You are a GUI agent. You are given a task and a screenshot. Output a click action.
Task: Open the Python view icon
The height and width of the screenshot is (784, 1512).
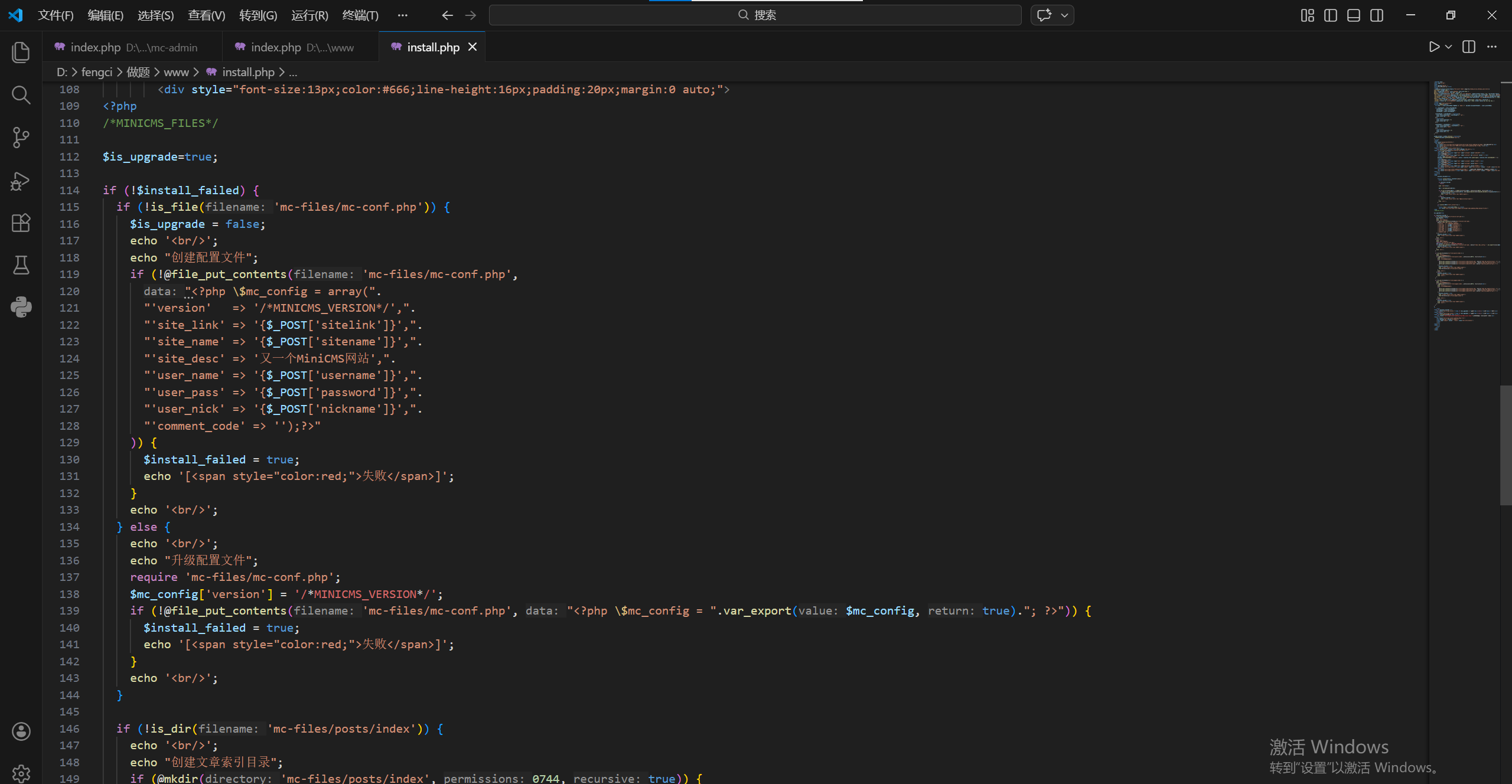21,307
